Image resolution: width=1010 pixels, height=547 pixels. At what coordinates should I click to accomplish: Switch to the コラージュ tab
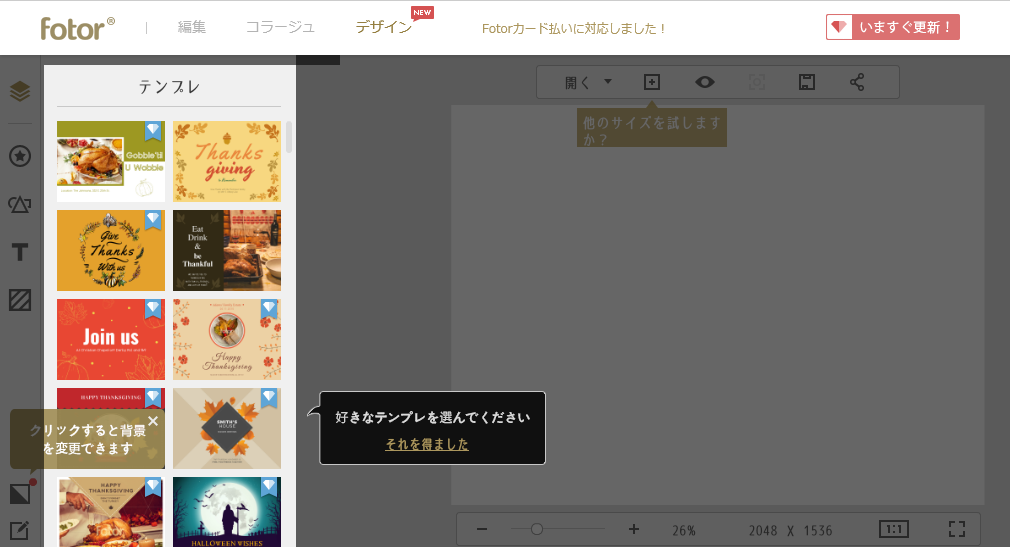coord(280,27)
